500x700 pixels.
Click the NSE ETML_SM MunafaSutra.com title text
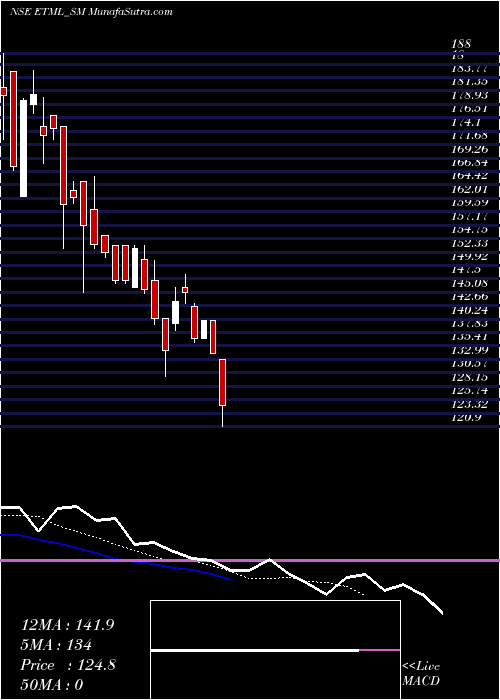click(91, 12)
